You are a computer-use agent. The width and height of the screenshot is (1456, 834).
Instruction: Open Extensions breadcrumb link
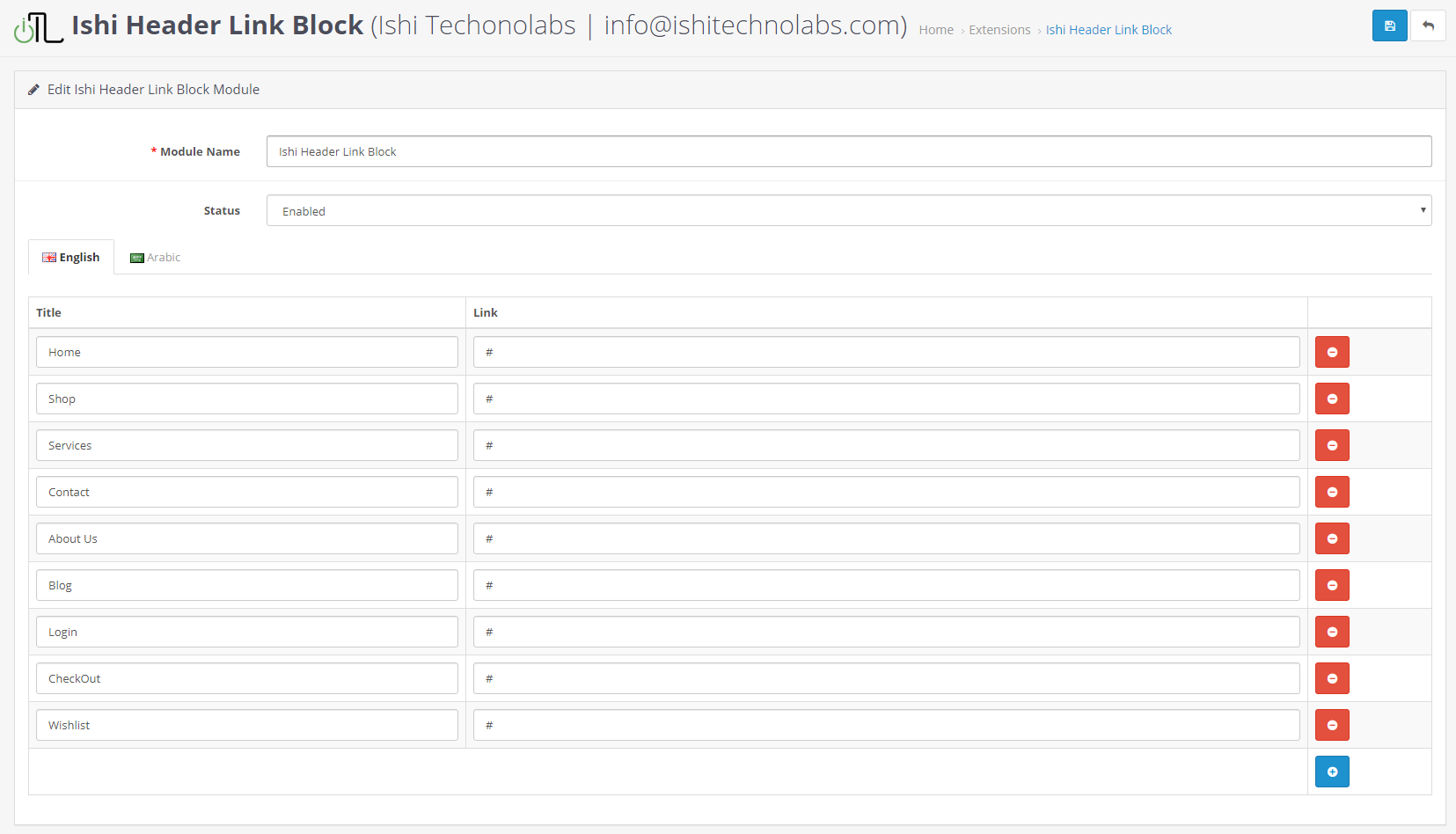999,30
